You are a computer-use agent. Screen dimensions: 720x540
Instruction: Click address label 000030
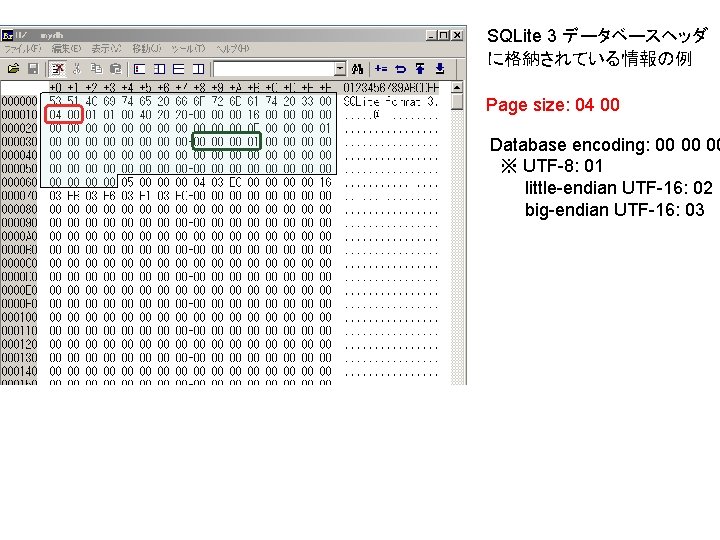click(x=19, y=141)
